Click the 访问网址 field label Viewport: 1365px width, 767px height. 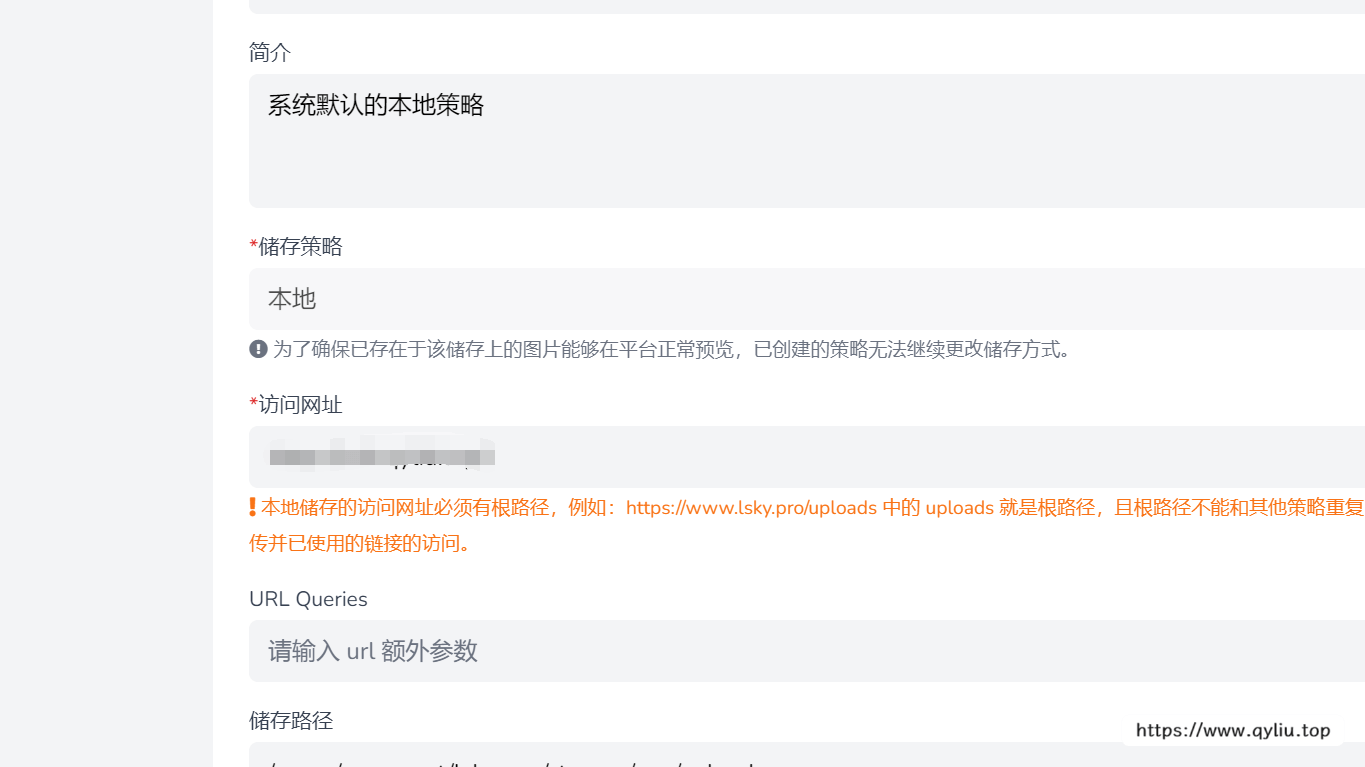tap(300, 404)
